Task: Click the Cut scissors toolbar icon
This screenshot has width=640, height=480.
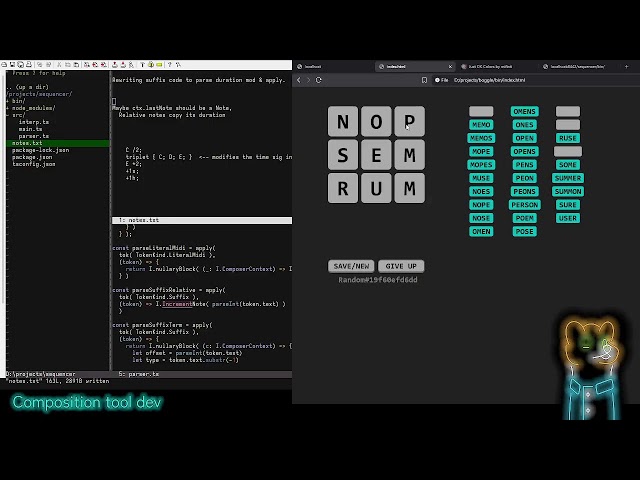Action: click(59, 64)
